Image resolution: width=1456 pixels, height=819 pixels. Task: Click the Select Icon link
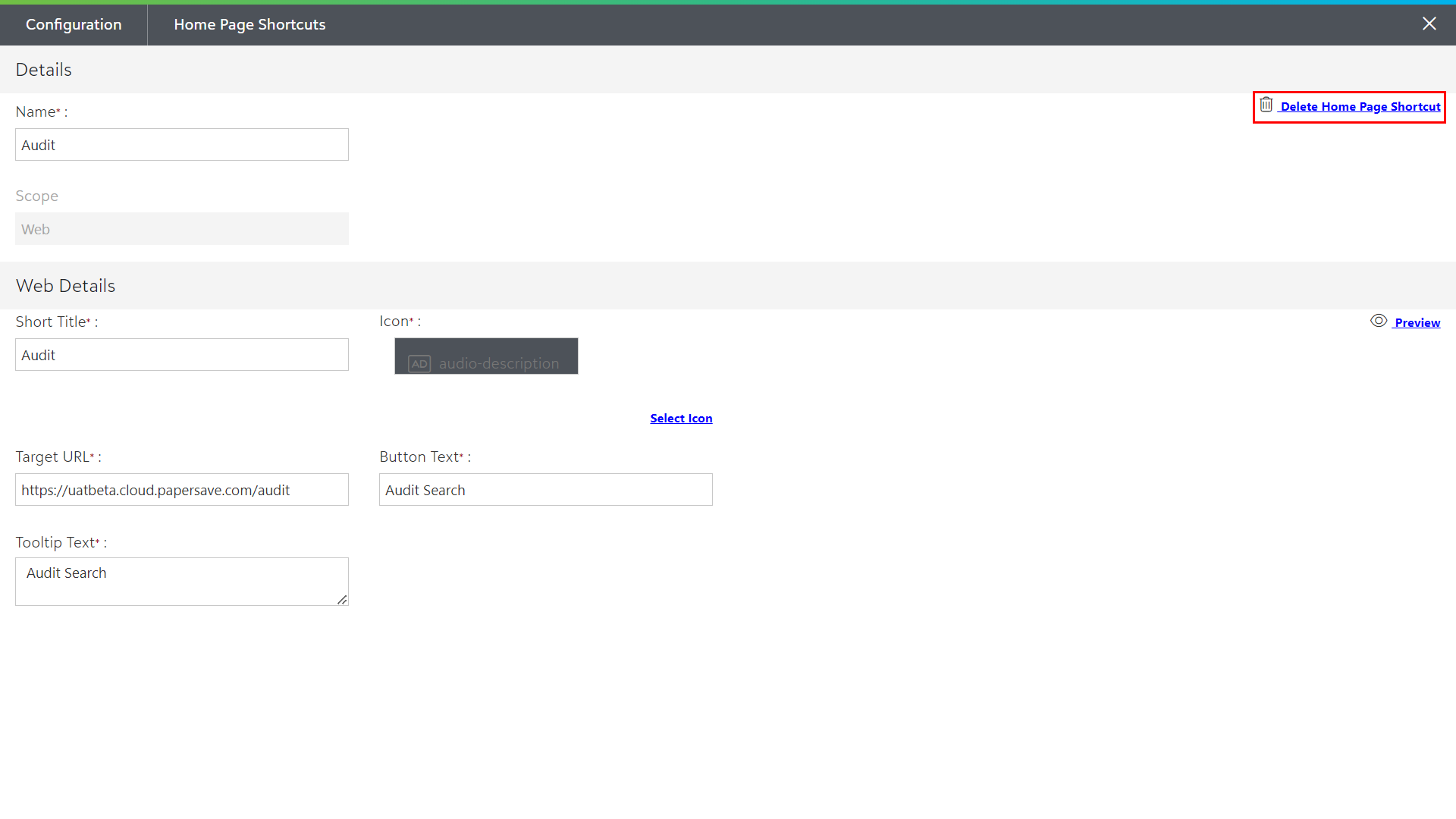(x=680, y=419)
